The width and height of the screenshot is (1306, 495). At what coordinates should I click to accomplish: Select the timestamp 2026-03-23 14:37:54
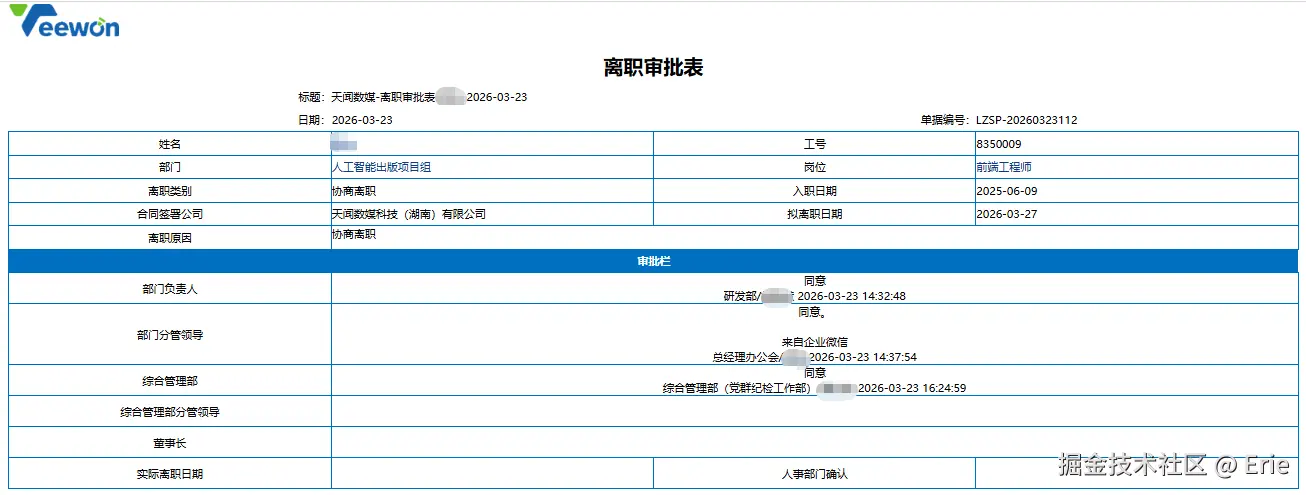coord(863,357)
